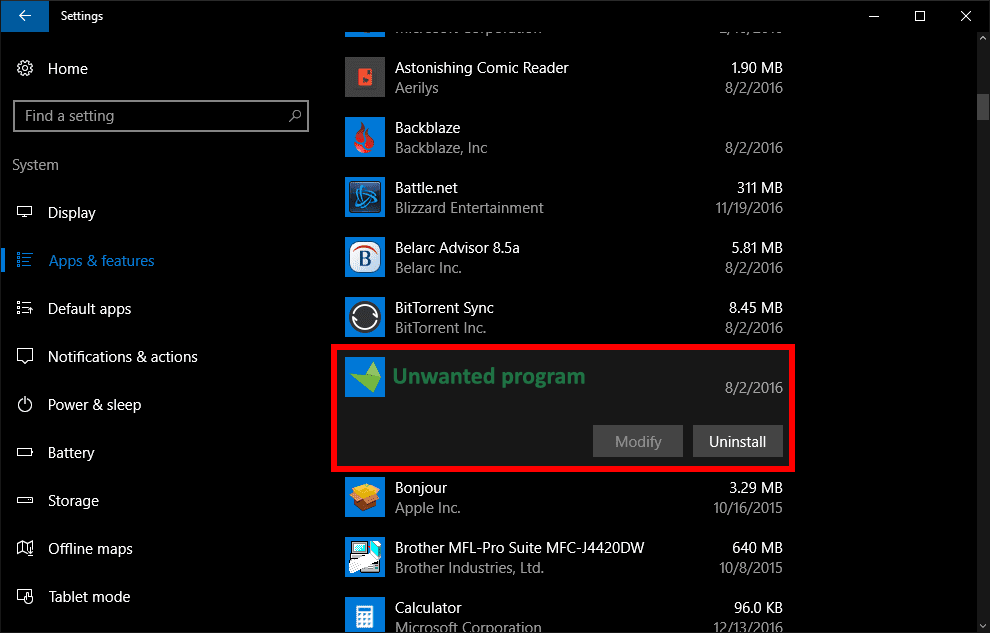Image resolution: width=990 pixels, height=633 pixels.
Task: Open the Default apps page
Action: click(90, 309)
